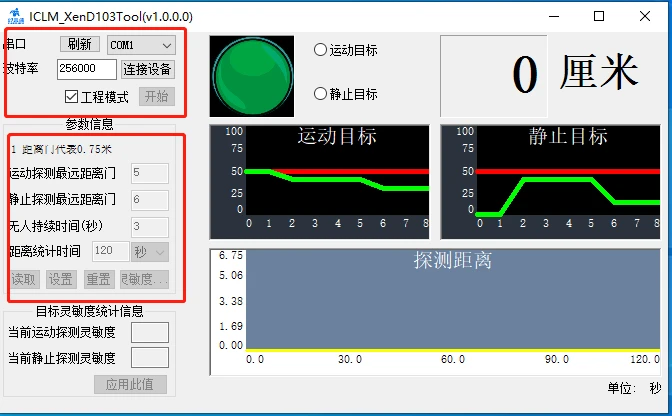Toggle the 工程模式 checkbox
672x416 pixels.
pyautogui.click(x=71, y=96)
